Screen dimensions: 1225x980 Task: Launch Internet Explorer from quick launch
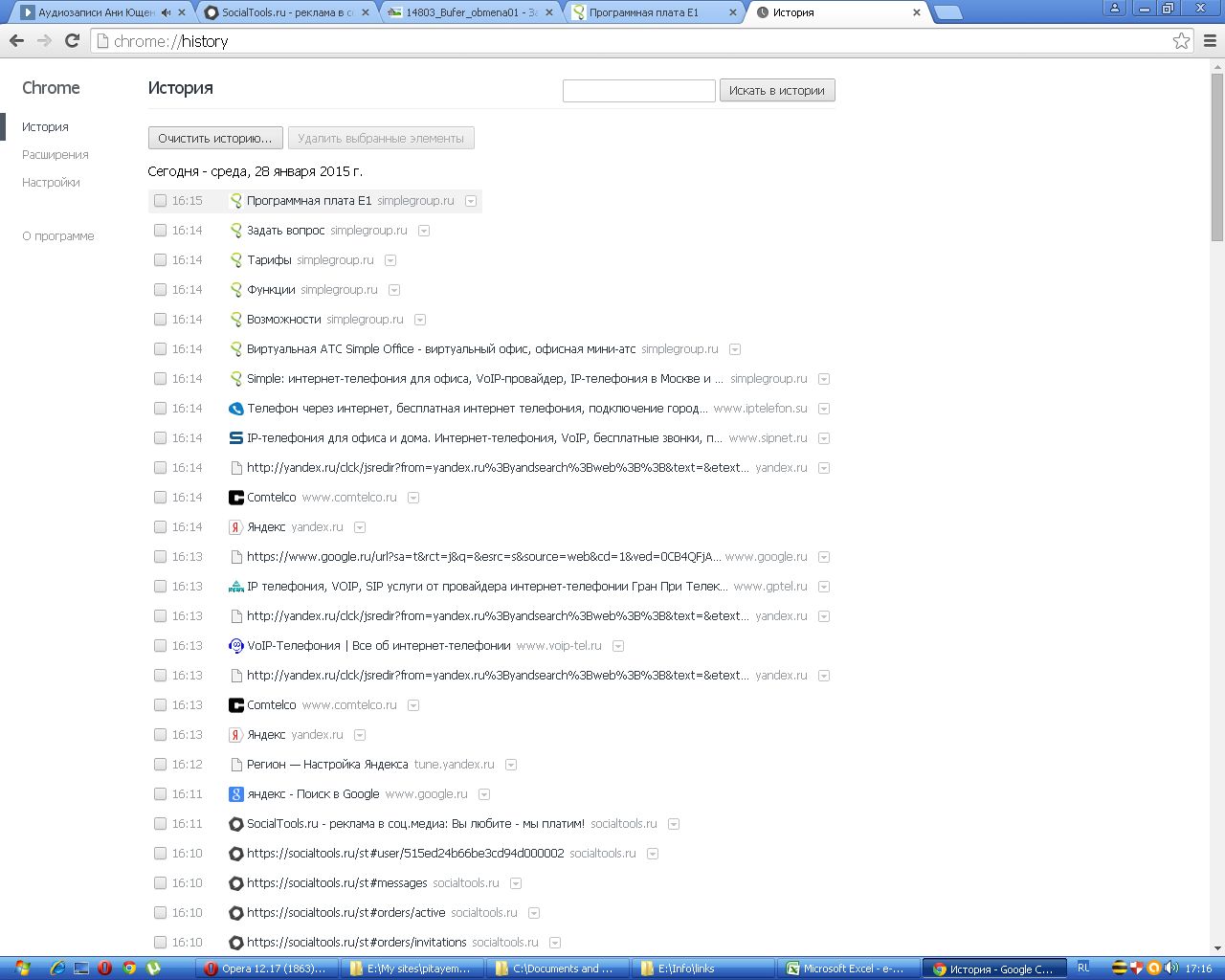pos(58,969)
